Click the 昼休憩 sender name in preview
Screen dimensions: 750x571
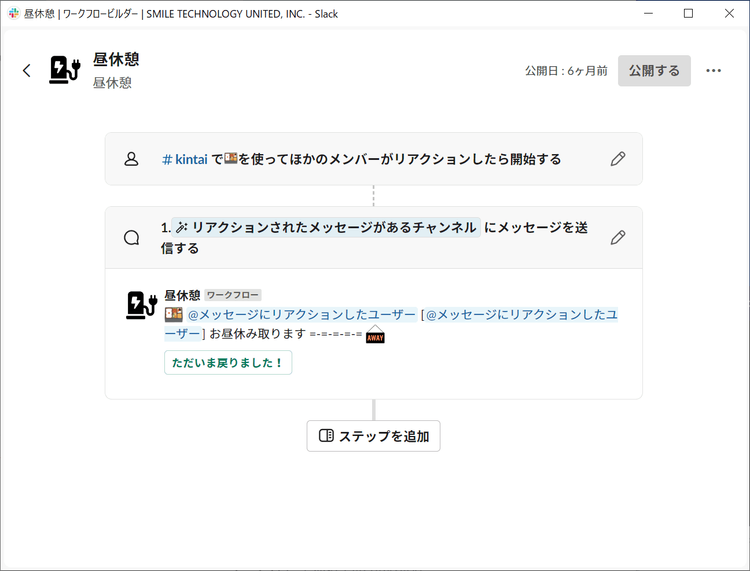(x=182, y=295)
